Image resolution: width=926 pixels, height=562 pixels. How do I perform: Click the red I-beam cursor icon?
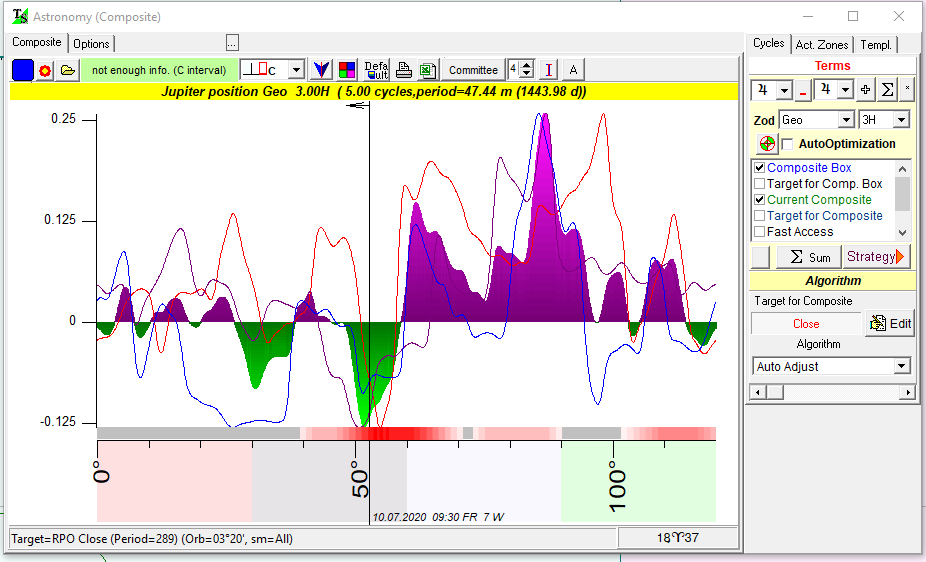coord(548,70)
